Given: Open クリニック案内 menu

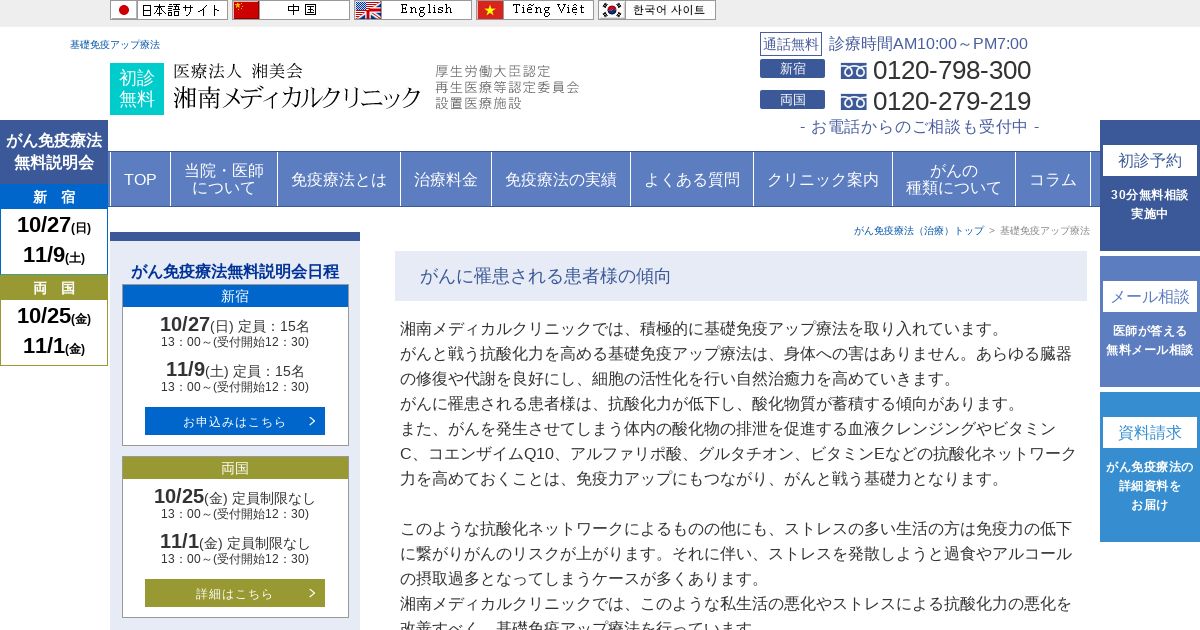Looking at the screenshot, I should coord(823,179).
